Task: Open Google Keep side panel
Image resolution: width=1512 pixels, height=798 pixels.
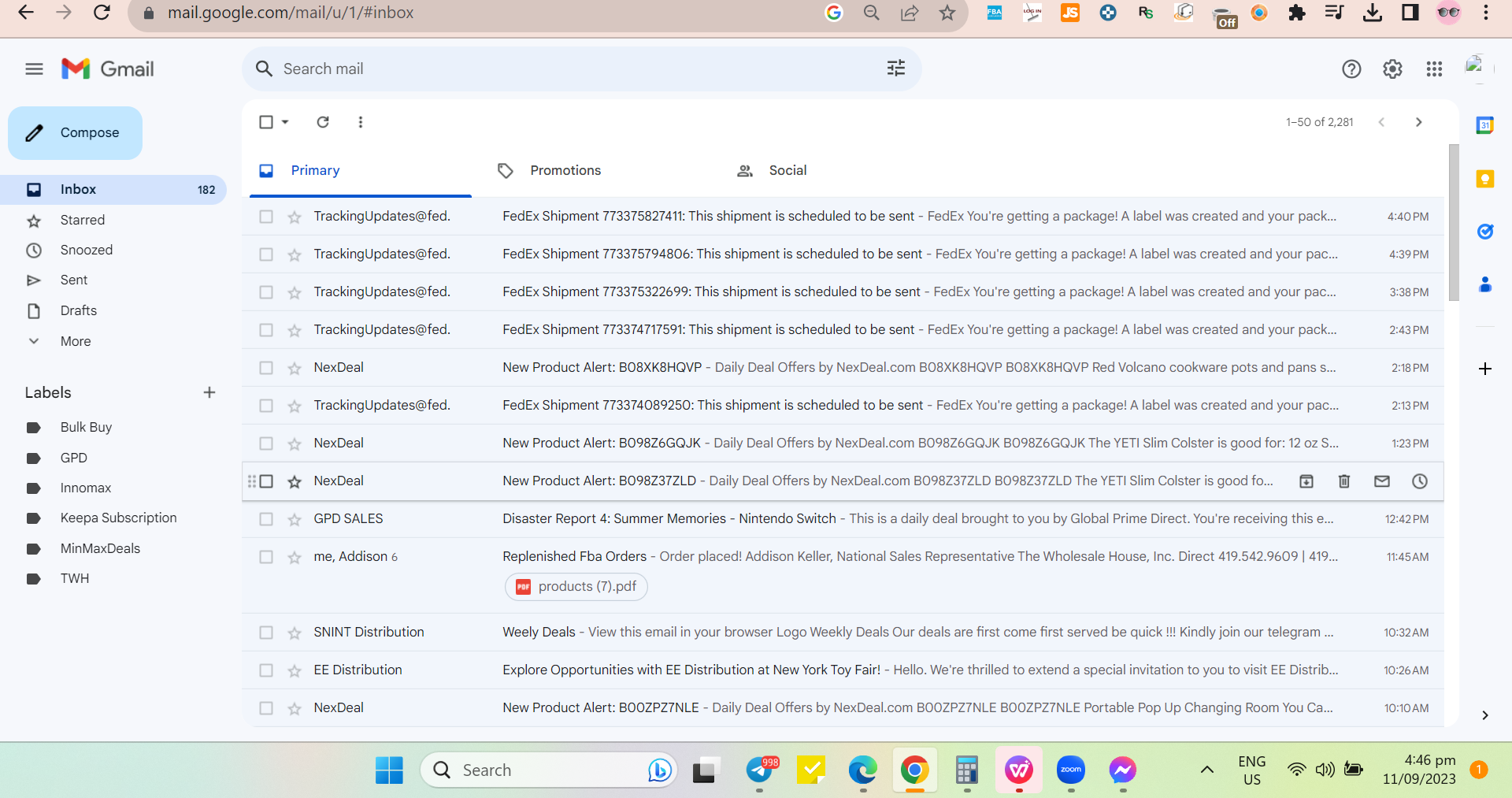Action: [1485, 179]
